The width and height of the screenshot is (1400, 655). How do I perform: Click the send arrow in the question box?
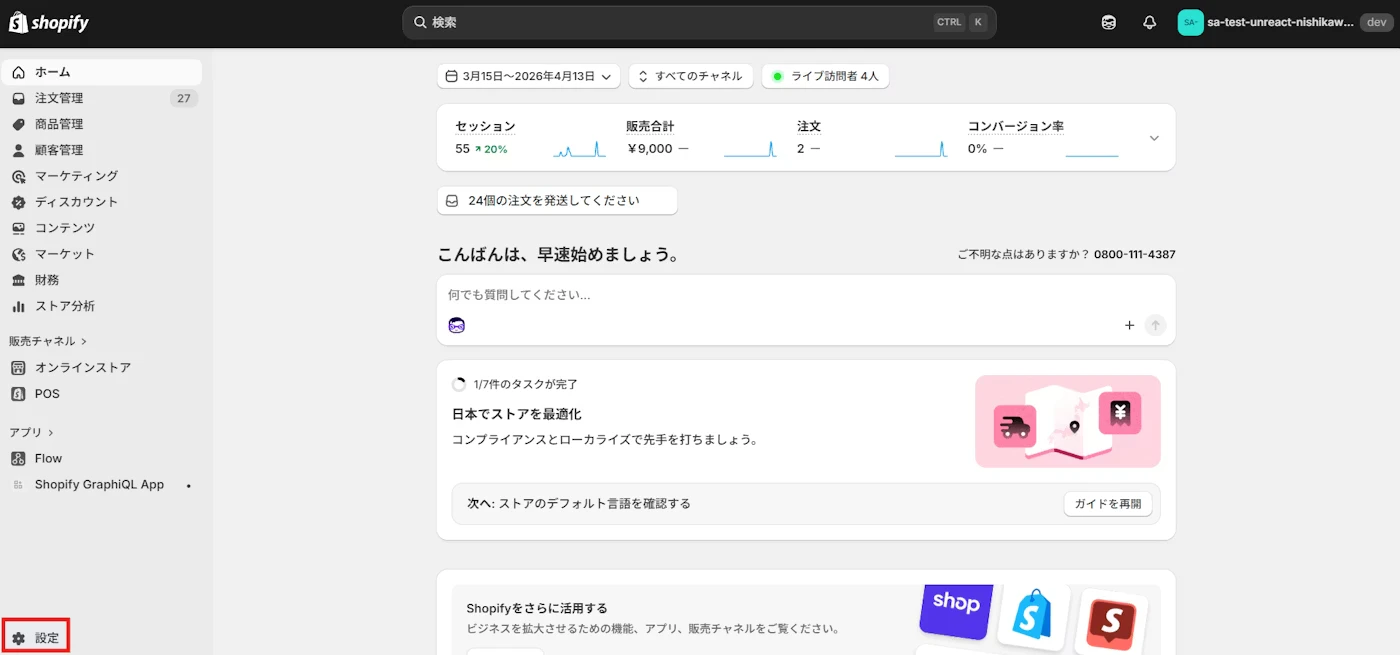(1155, 325)
